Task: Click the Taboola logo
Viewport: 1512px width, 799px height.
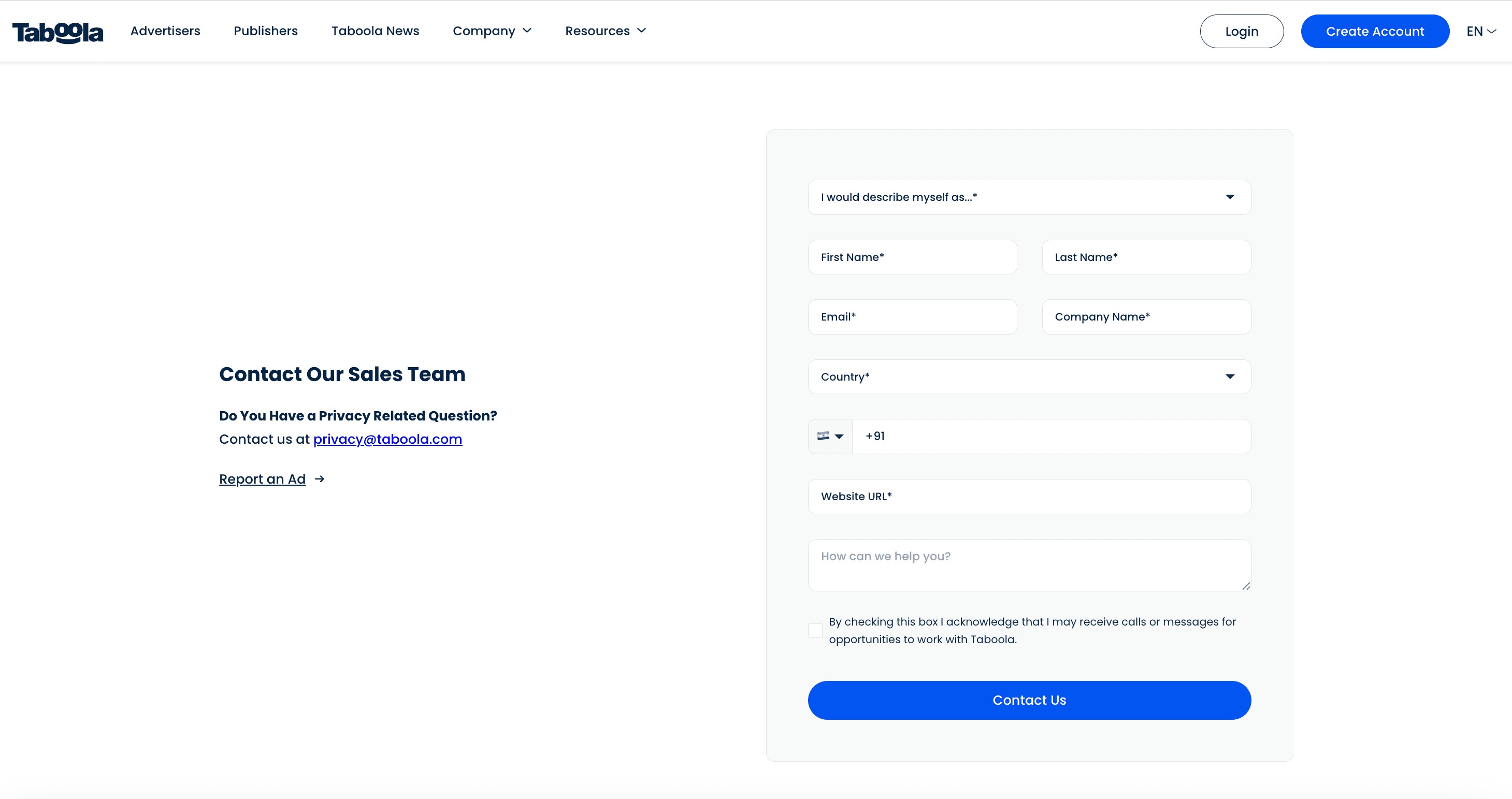Action: point(57,32)
